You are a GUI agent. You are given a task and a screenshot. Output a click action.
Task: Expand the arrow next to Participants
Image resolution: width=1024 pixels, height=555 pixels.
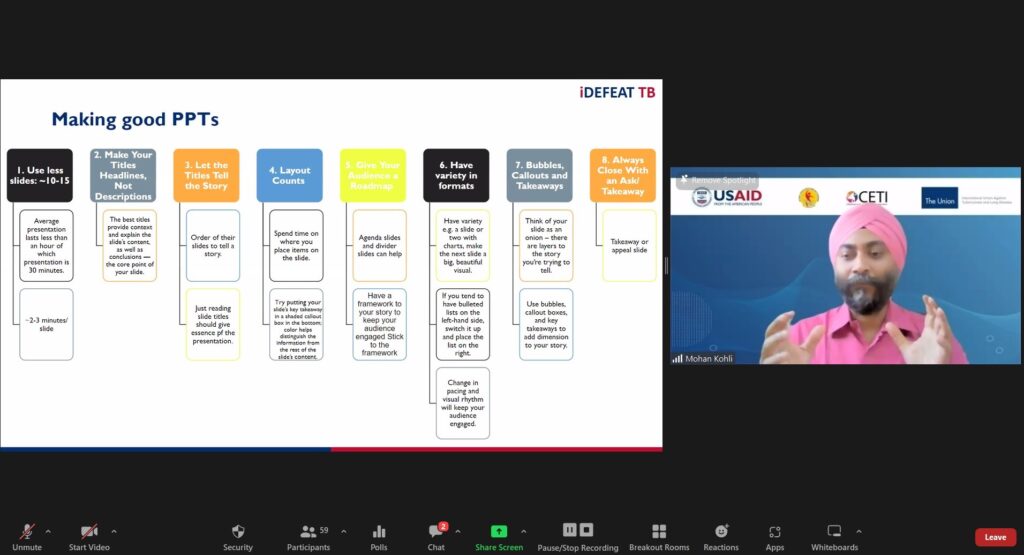point(343,531)
